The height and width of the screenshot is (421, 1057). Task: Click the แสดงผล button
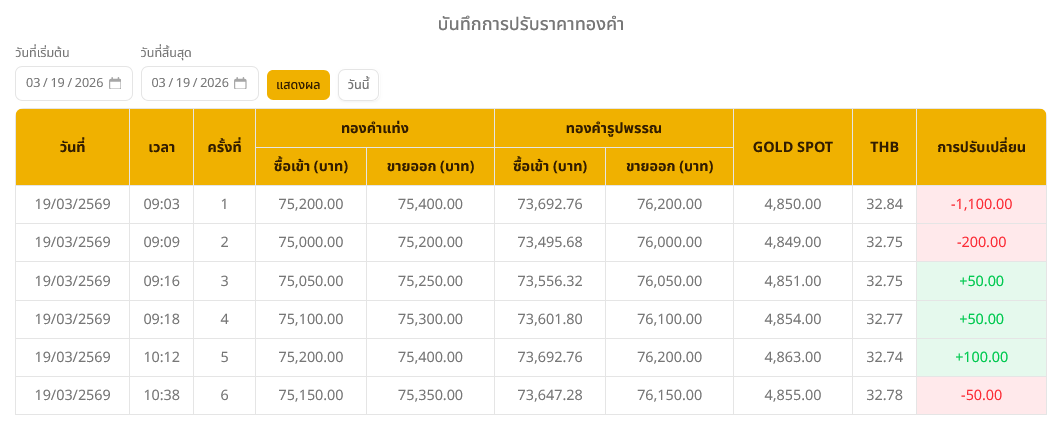(298, 85)
